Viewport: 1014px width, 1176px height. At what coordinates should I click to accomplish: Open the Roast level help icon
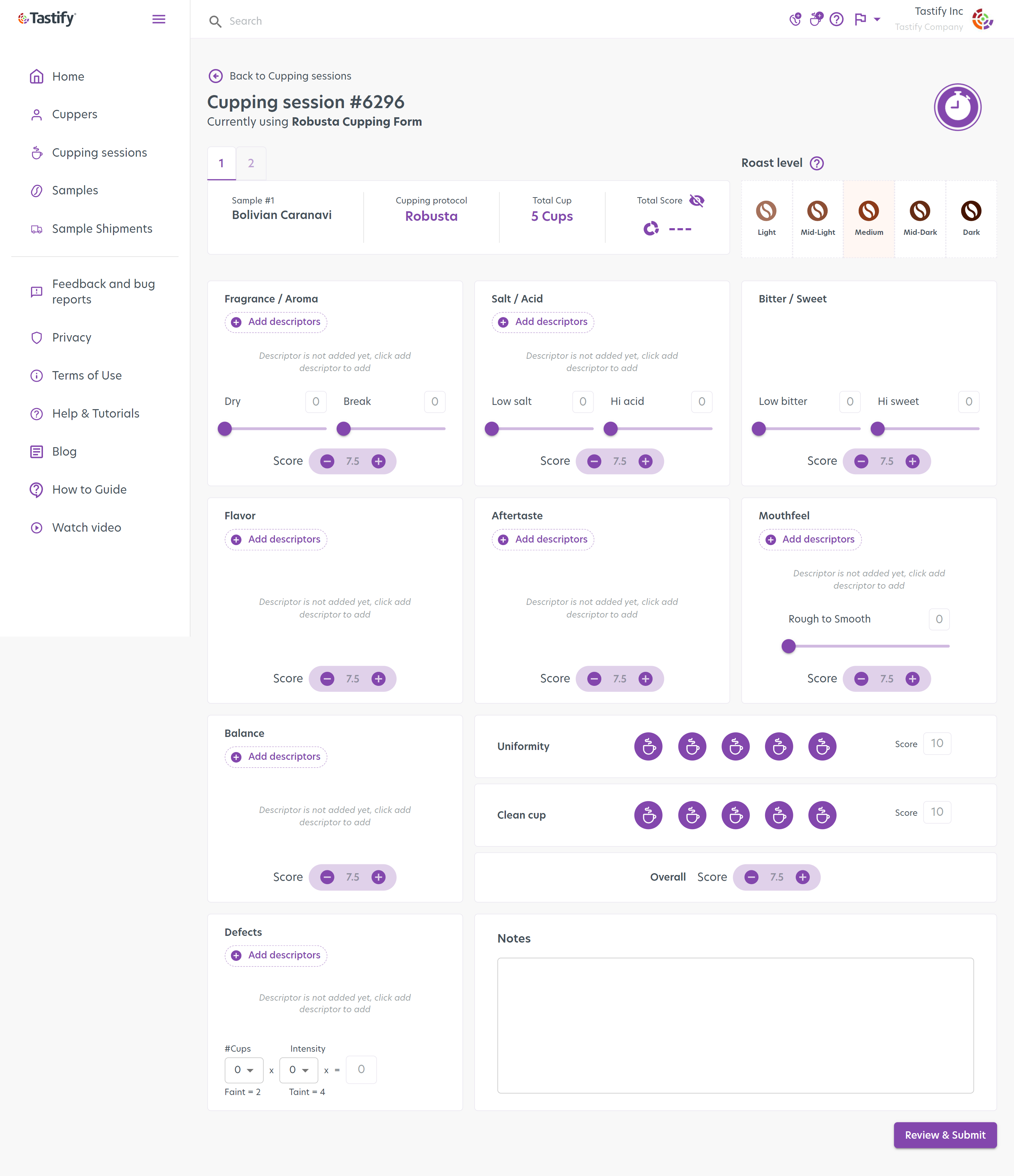point(816,163)
